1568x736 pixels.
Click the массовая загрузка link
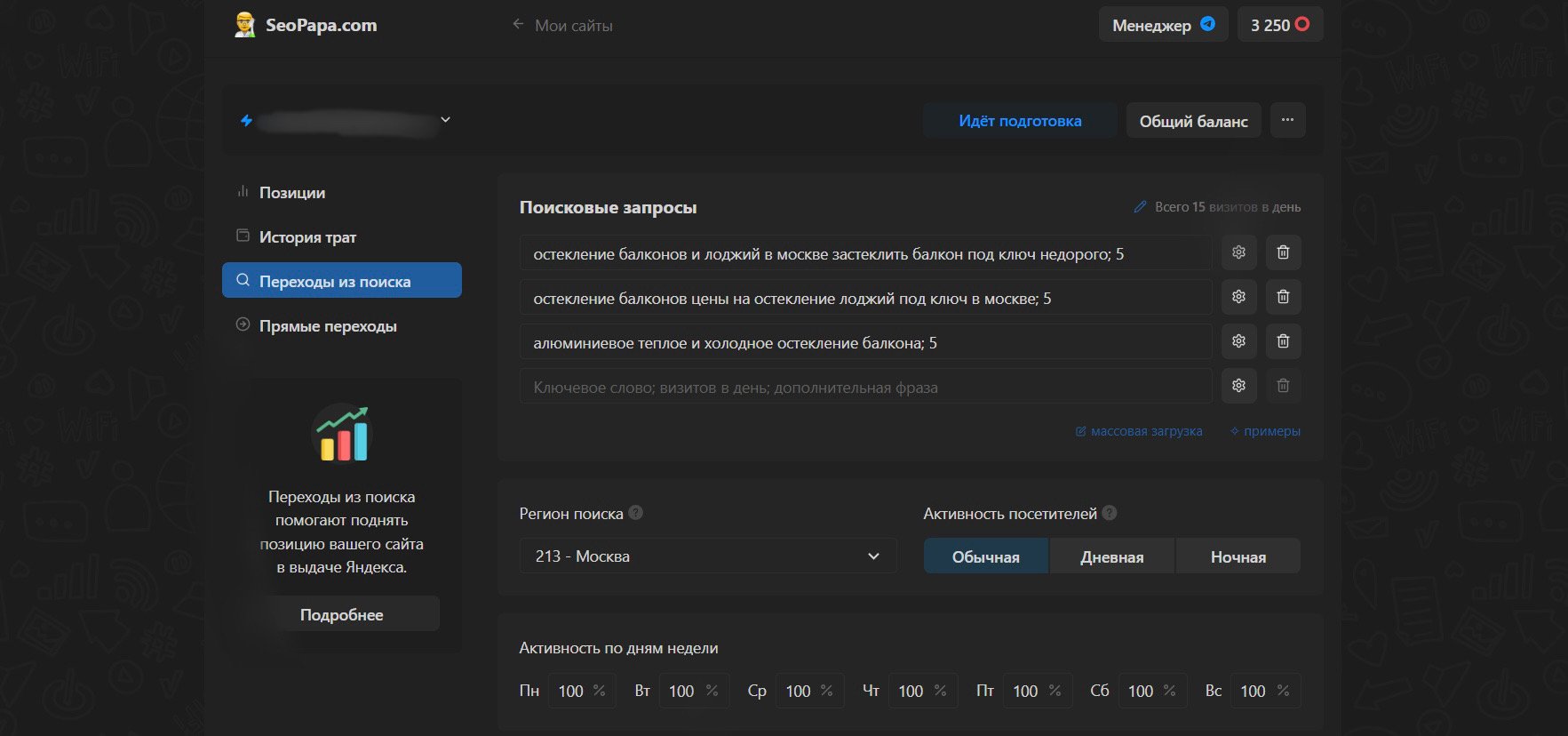pyautogui.click(x=1145, y=431)
